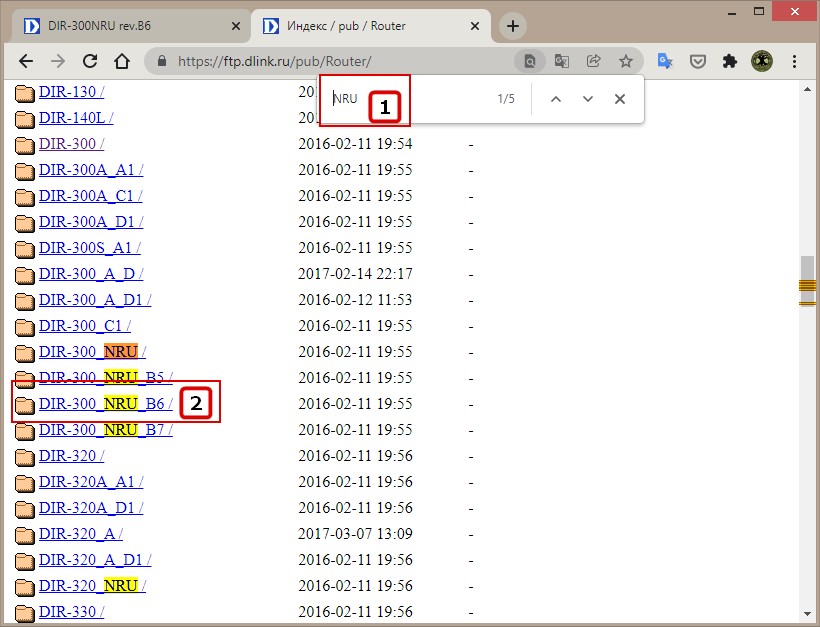Open the DIR-320_NRU folder link
Screen dimensions: 820x627
pyautogui.click(x=93, y=586)
